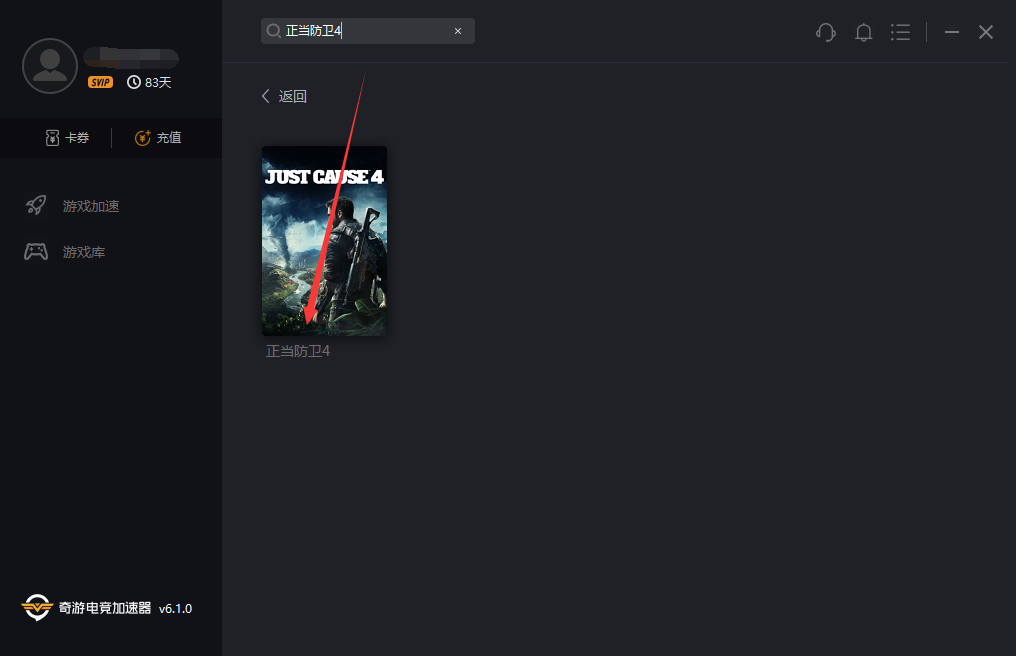Click the coupon ticket icon
The height and width of the screenshot is (656, 1016).
click(x=52, y=137)
